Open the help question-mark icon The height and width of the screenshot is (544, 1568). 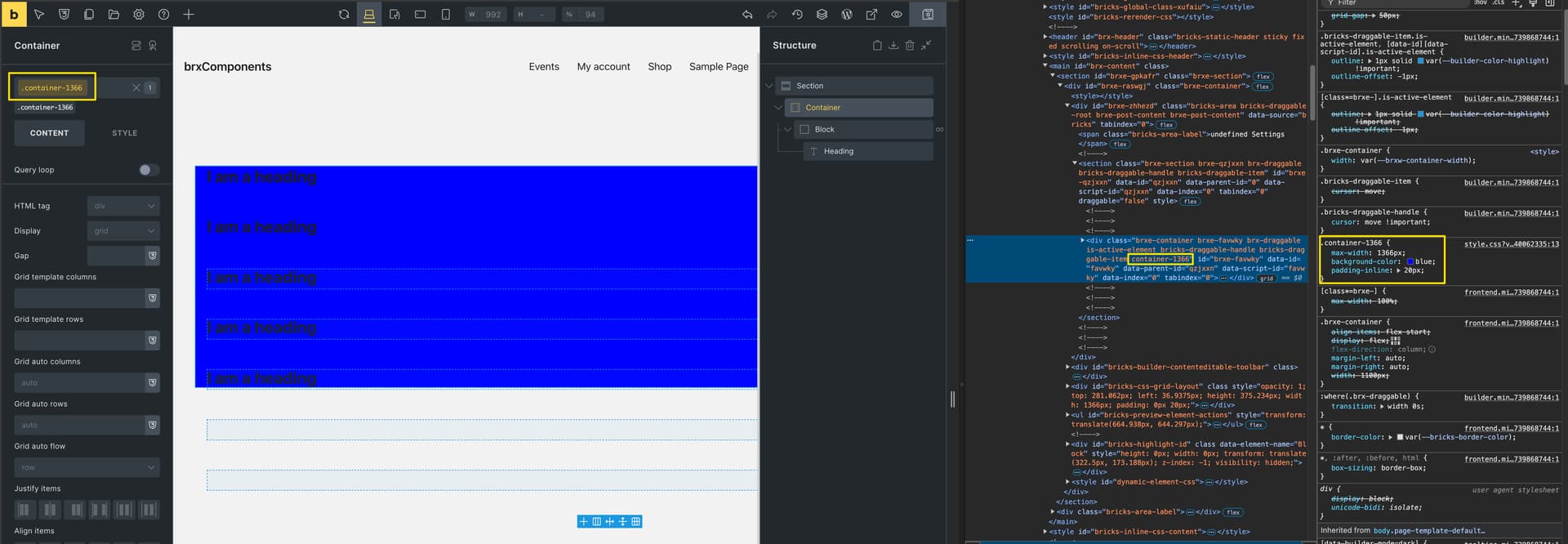point(163,15)
